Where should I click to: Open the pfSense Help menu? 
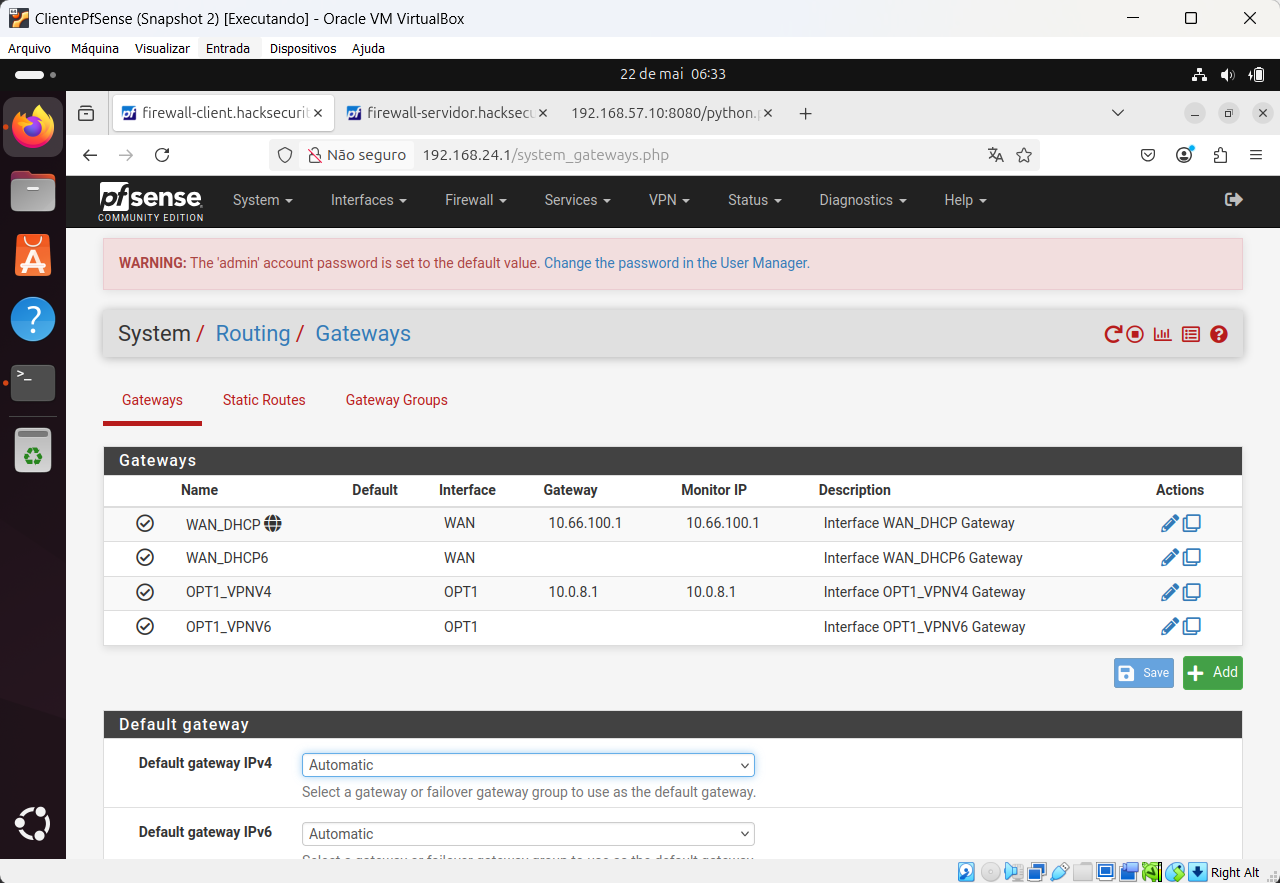click(x=965, y=200)
